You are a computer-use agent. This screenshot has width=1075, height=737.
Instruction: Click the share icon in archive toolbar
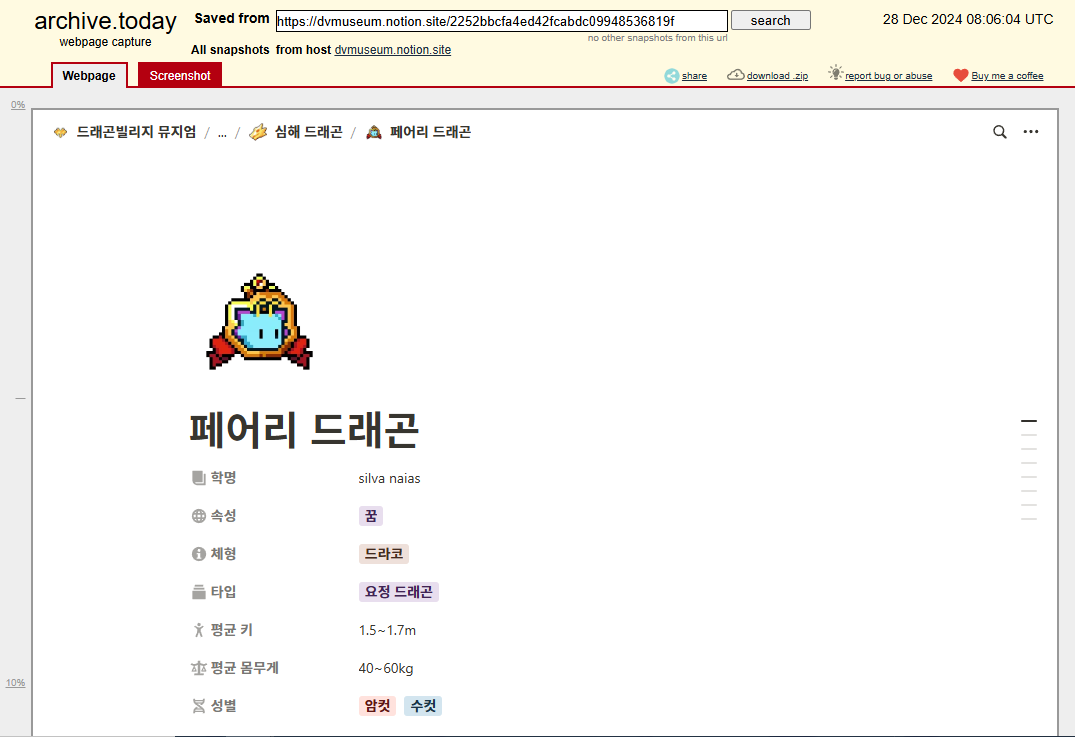click(x=672, y=76)
